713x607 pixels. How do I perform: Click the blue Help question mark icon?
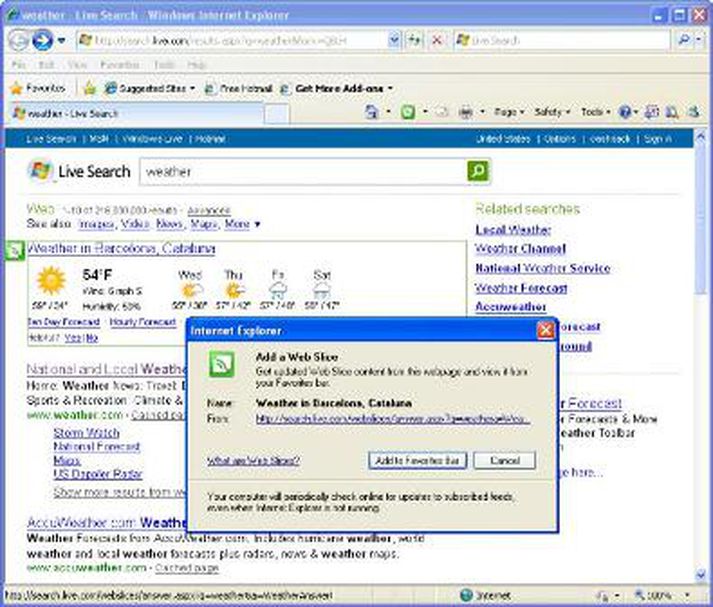(626, 112)
